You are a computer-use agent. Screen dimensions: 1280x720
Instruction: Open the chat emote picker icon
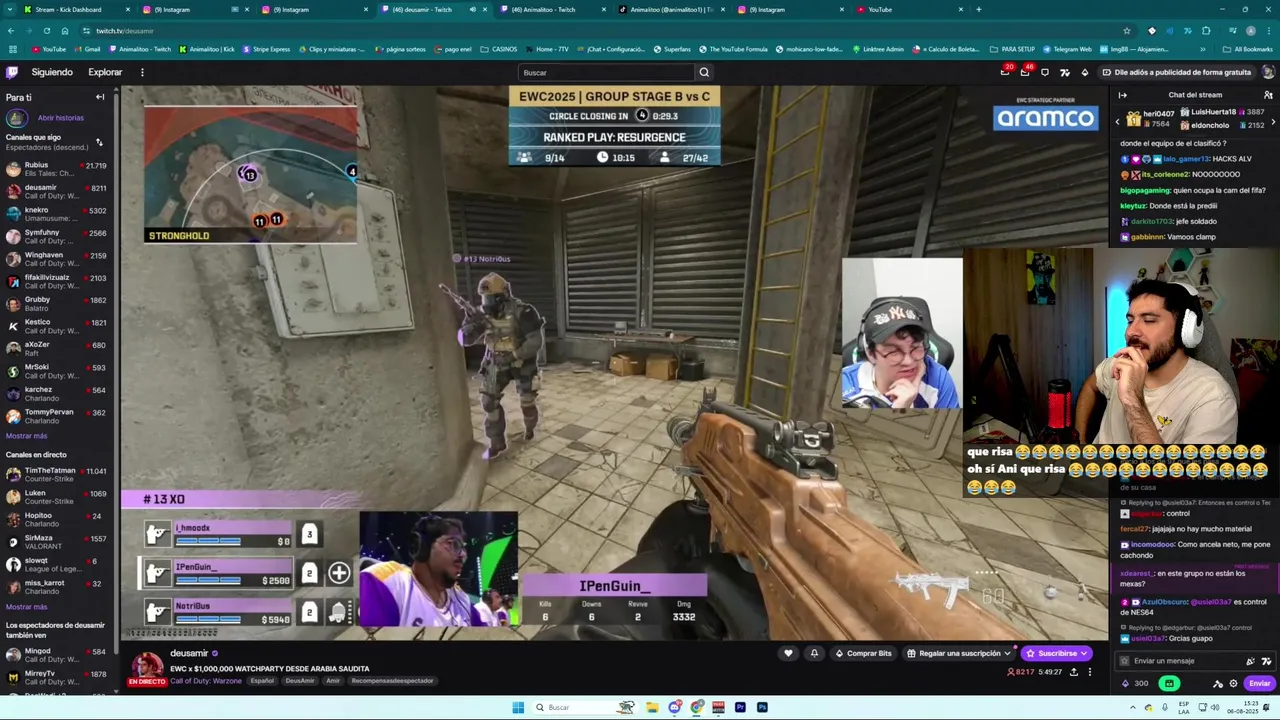pyautogui.click(x=1266, y=661)
